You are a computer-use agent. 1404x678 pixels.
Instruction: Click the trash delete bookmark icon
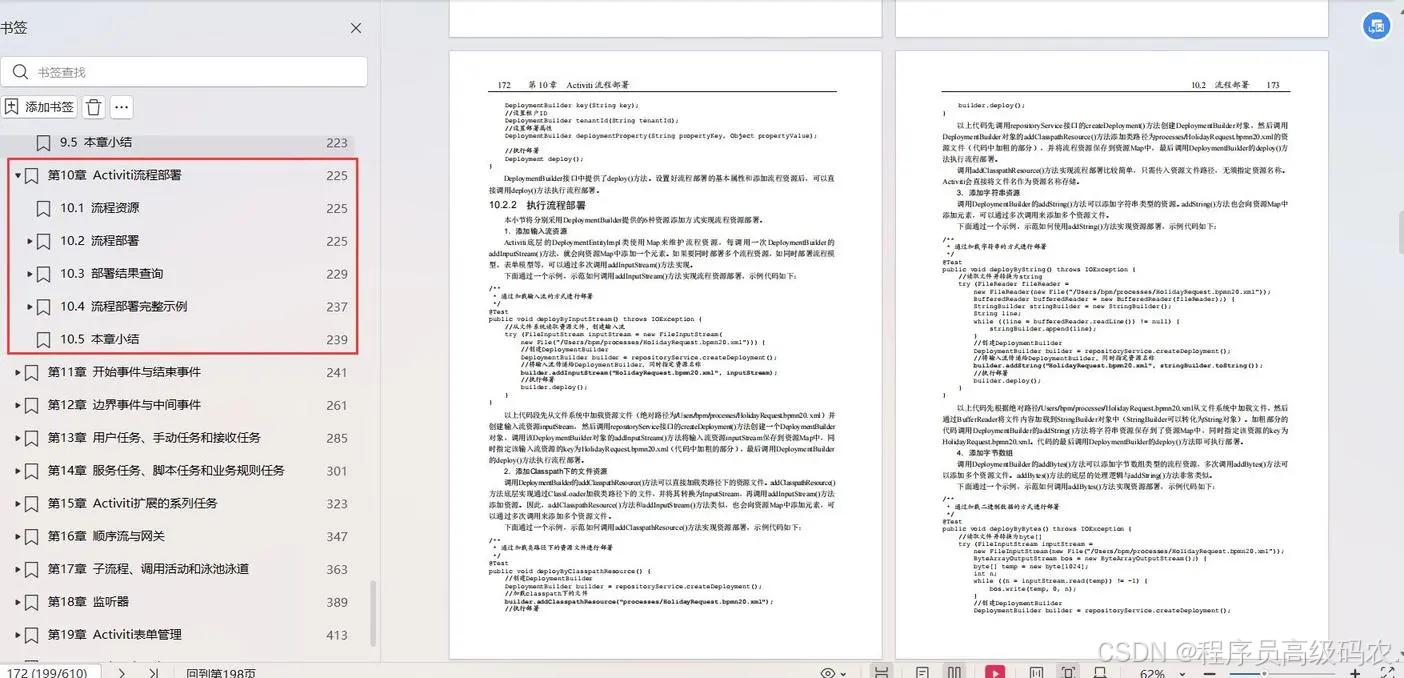93,107
